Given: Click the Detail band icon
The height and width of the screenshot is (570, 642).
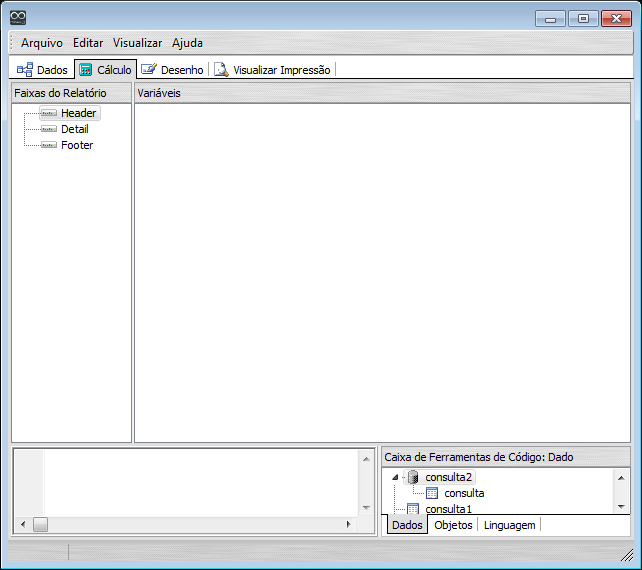Looking at the screenshot, I should [x=49, y=129].
